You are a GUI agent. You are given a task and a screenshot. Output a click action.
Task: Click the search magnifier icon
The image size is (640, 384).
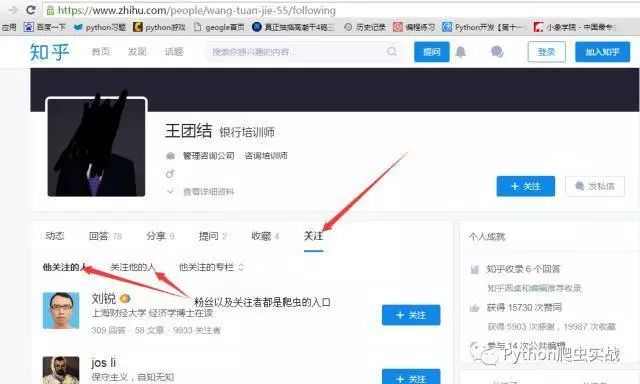(392, 51)
